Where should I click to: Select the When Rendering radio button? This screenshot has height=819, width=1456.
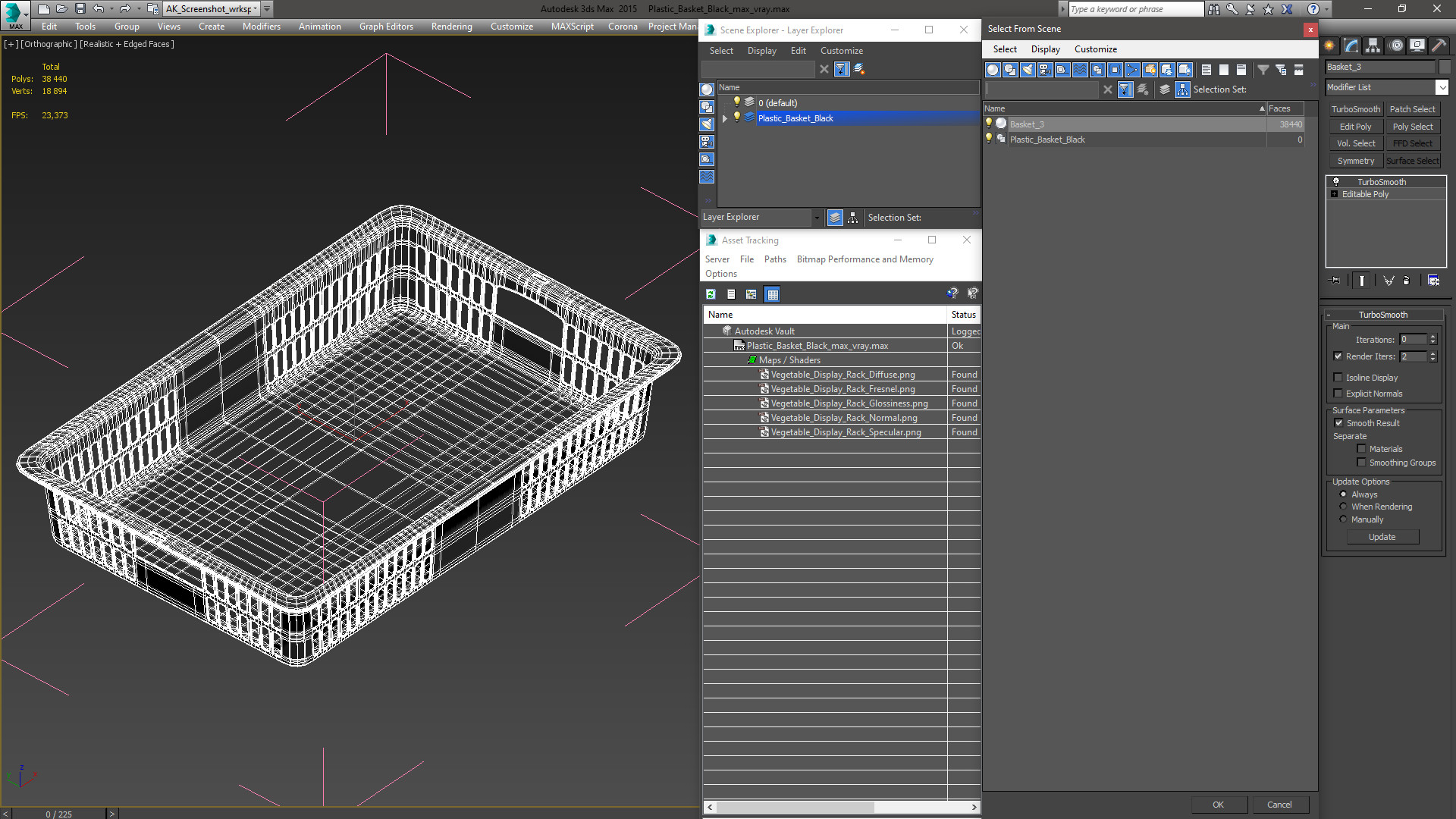click(1343, 507)
